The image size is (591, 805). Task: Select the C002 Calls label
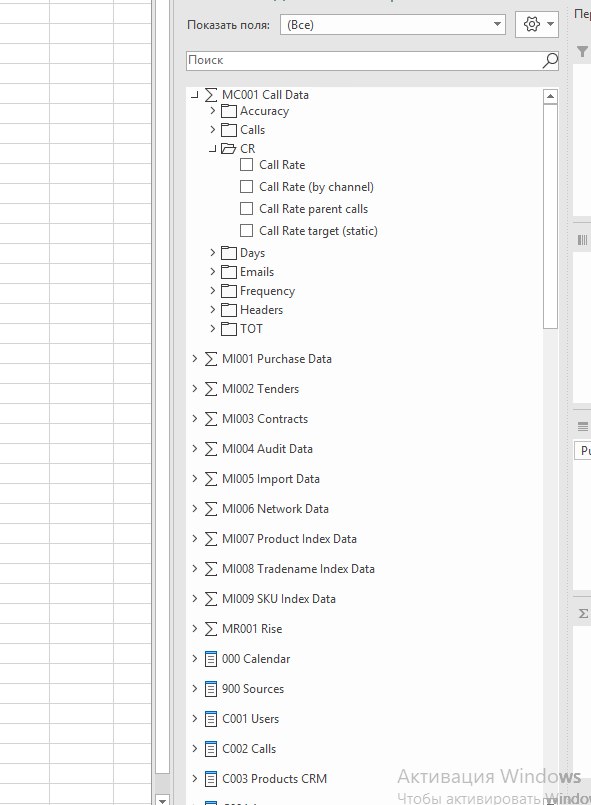(249, 749)
